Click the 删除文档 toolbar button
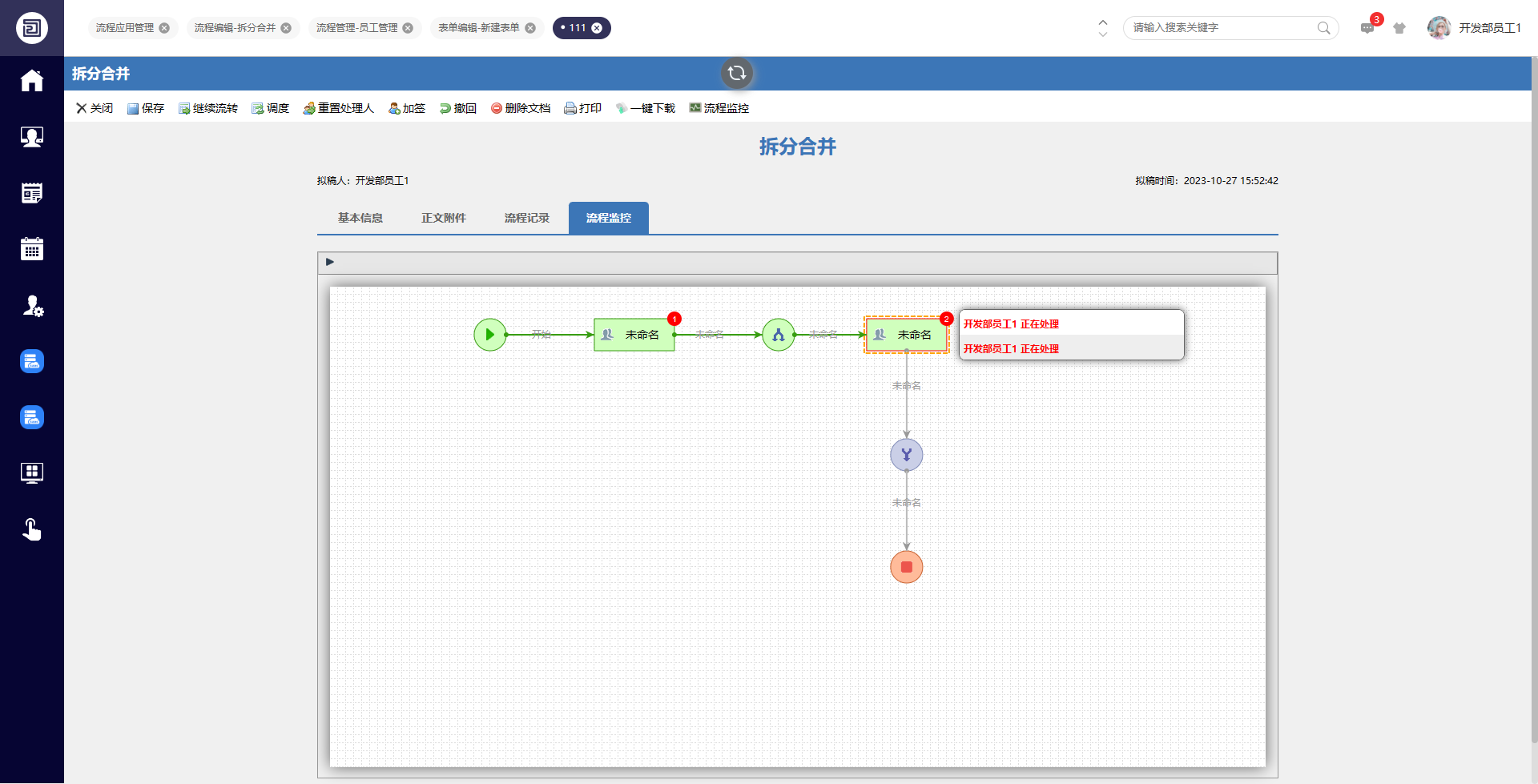Image resolution: width=1538 pixels, height=784 pixels. point(521,108)
